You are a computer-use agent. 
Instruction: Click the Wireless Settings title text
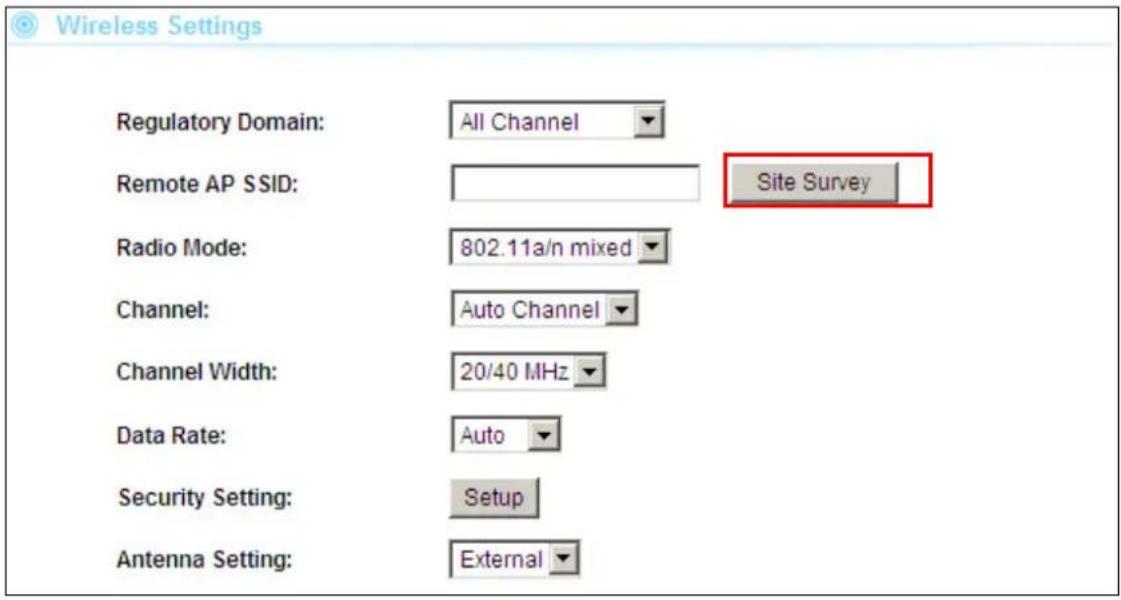159,26
